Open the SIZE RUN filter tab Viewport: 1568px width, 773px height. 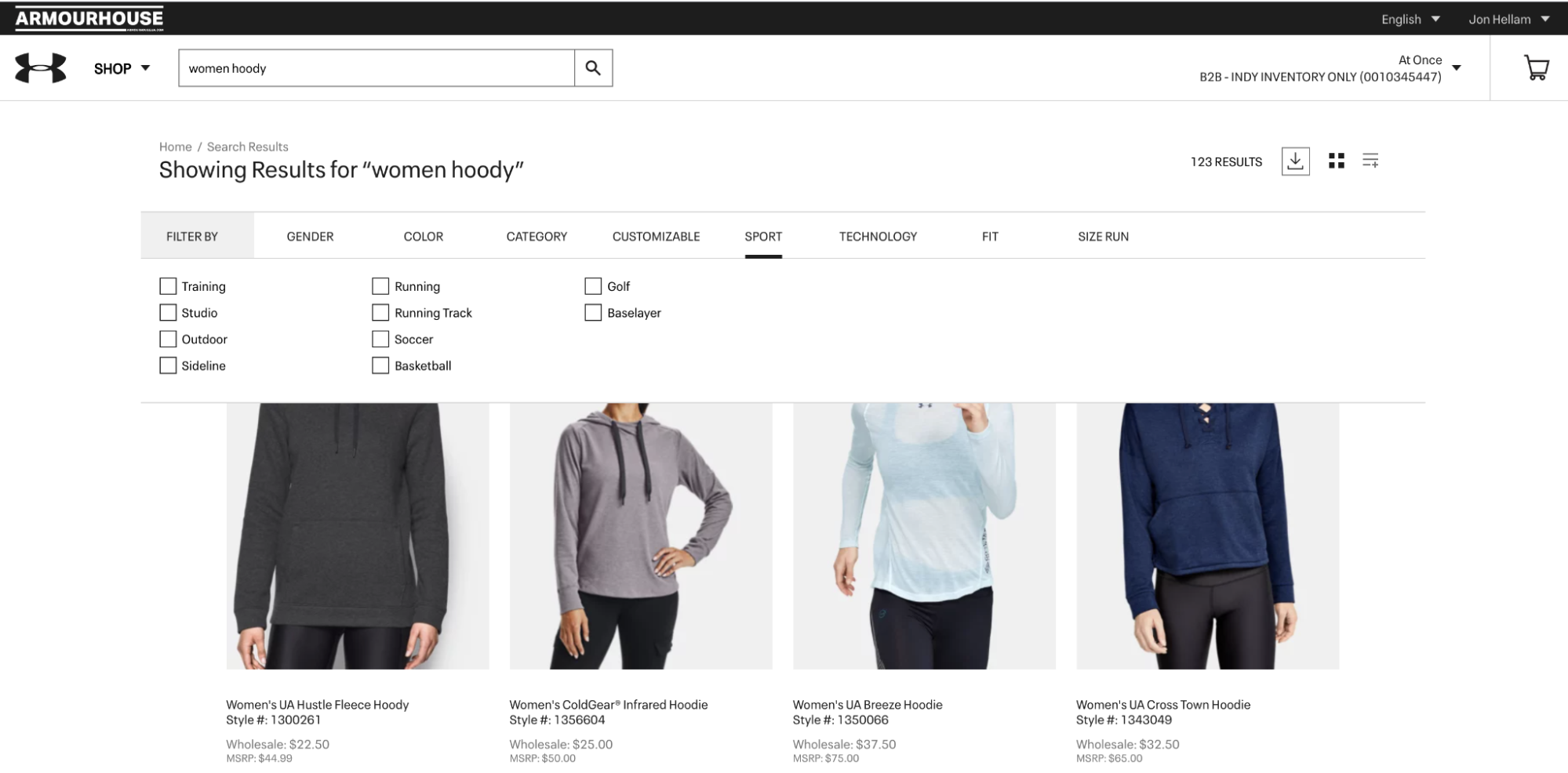pos(1103,236)
